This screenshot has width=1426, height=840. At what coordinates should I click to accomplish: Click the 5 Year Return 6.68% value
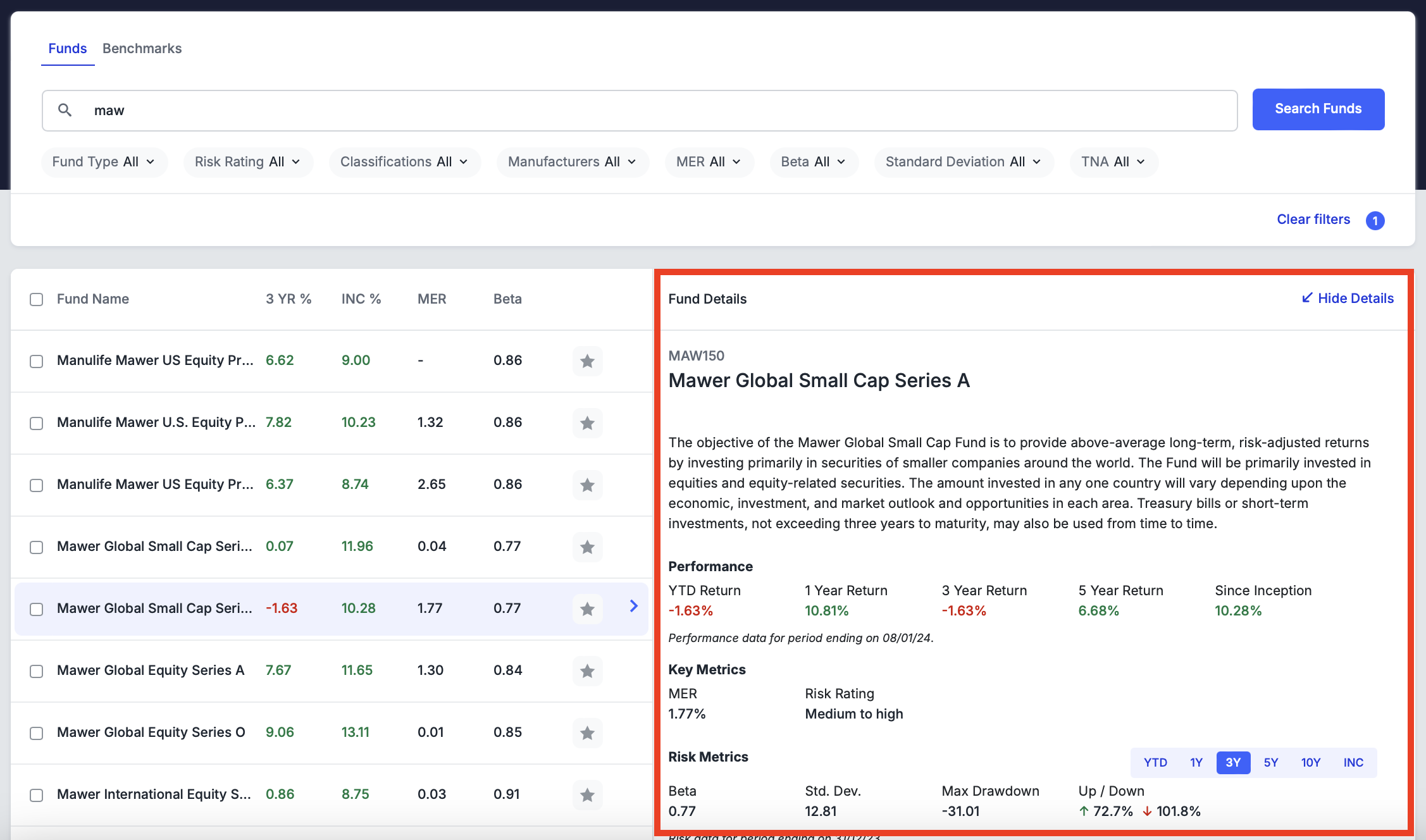pyautogui.click(x=1098, y=611)
